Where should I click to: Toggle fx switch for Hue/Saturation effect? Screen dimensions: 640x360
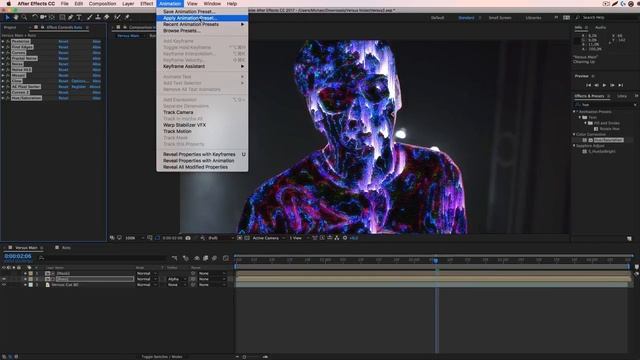(8, 98)
